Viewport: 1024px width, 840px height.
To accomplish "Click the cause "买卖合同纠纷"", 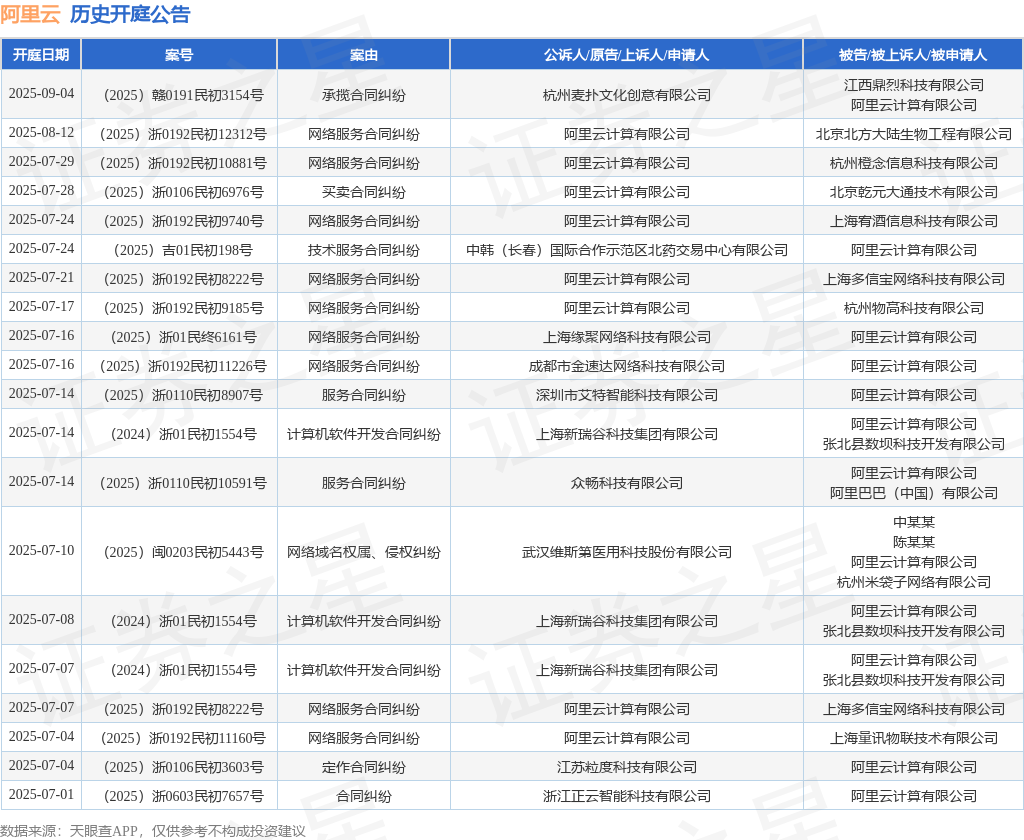I will pos(364,193).
